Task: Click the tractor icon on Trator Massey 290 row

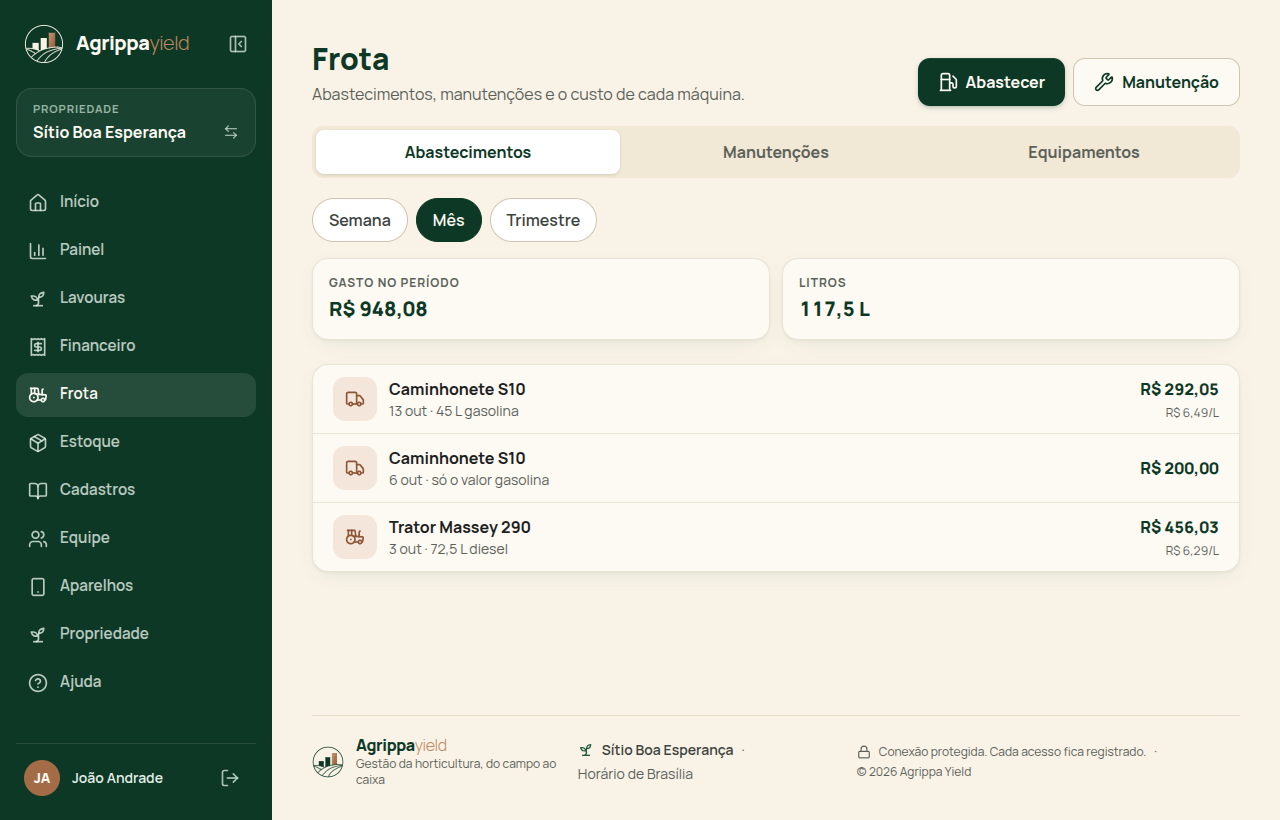Action: [355, 537]
